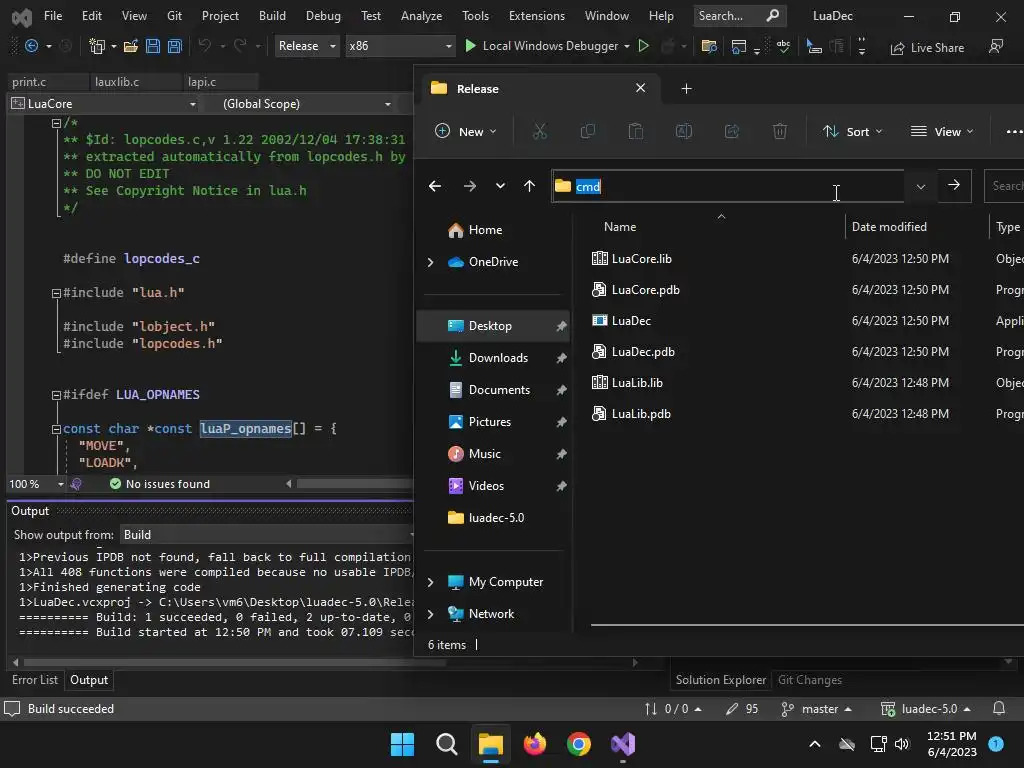1024x768 pixels.
Task: Click the Open File folder icon
Action: tap(131, 46)
